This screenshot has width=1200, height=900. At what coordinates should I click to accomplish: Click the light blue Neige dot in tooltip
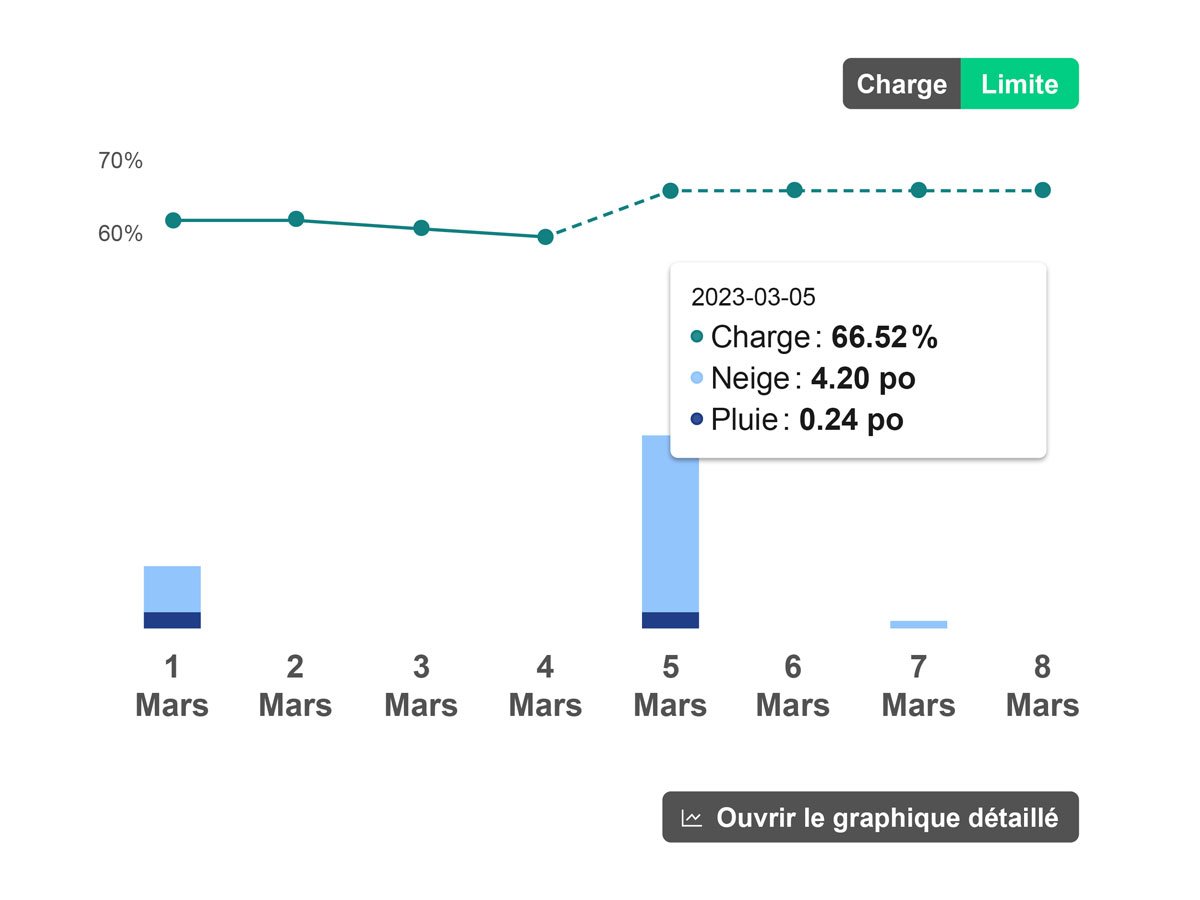(697, 378)
